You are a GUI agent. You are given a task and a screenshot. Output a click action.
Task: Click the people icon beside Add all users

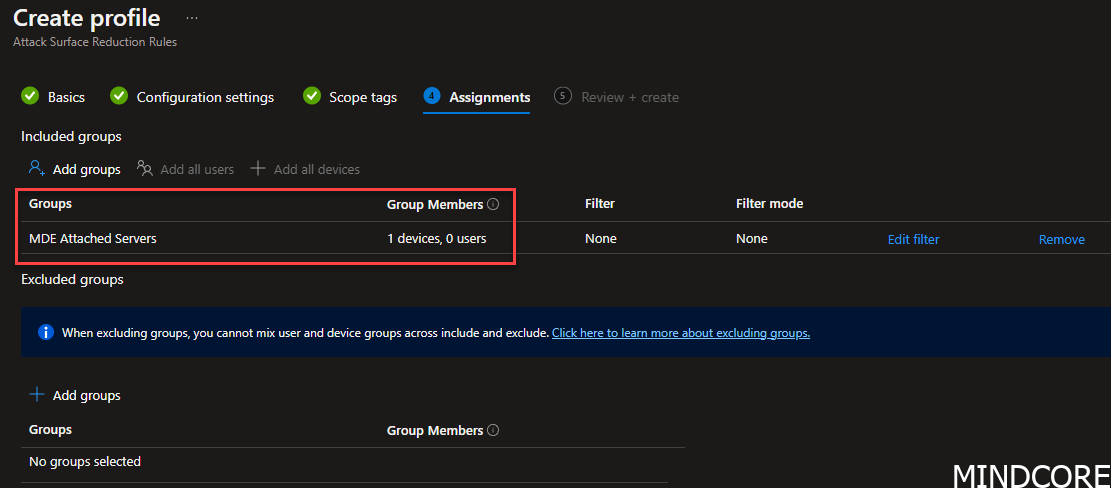click(145, 169)
